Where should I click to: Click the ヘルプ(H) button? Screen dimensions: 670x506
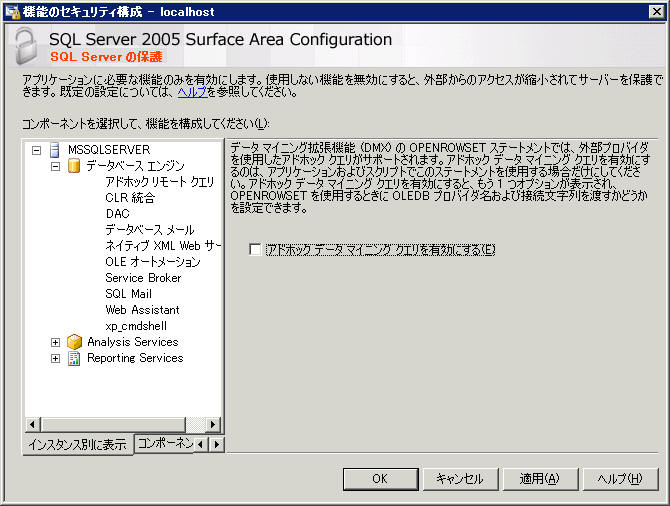pos(620,479)
